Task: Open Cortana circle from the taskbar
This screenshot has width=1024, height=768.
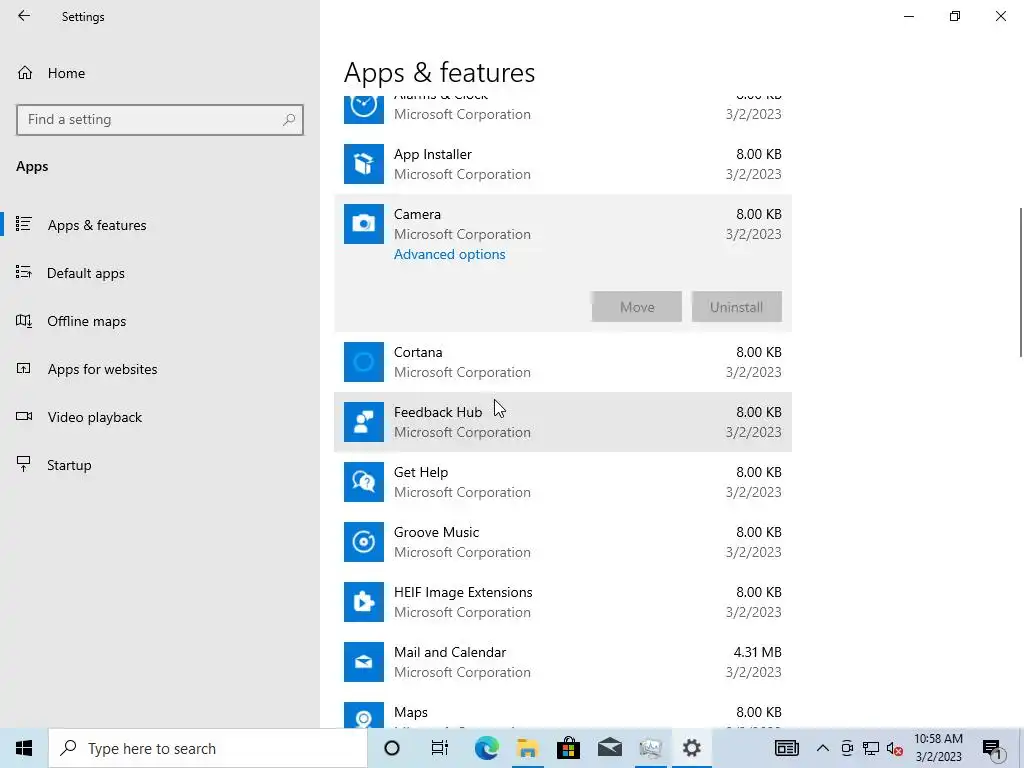Action: click(392, 748)
